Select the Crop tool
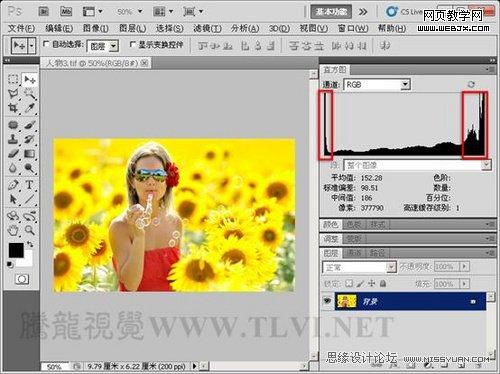Viewport: 500px width, 374px height. pos(13,108)
